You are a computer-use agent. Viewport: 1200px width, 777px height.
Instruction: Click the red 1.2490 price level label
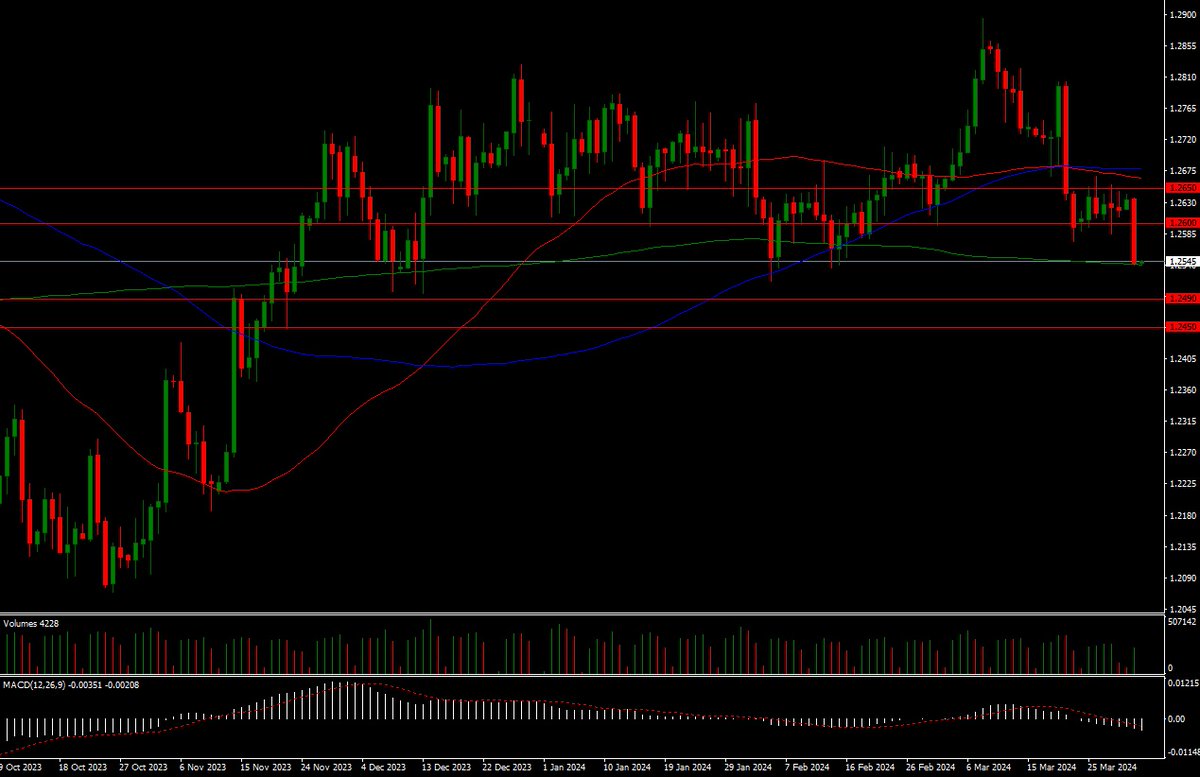pos(1183,299)
